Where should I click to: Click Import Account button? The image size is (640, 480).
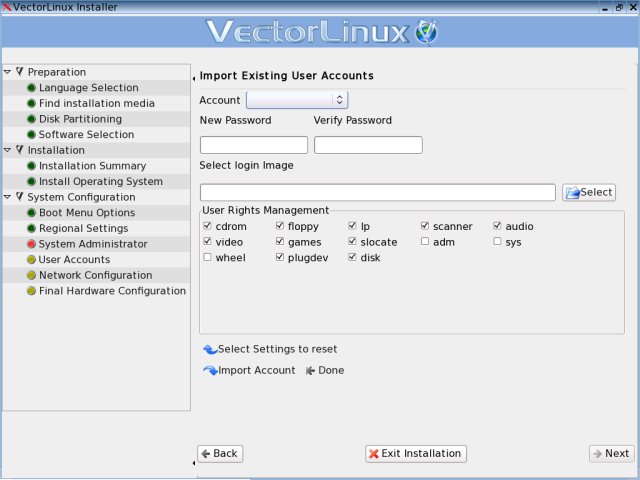click(249, 371)
